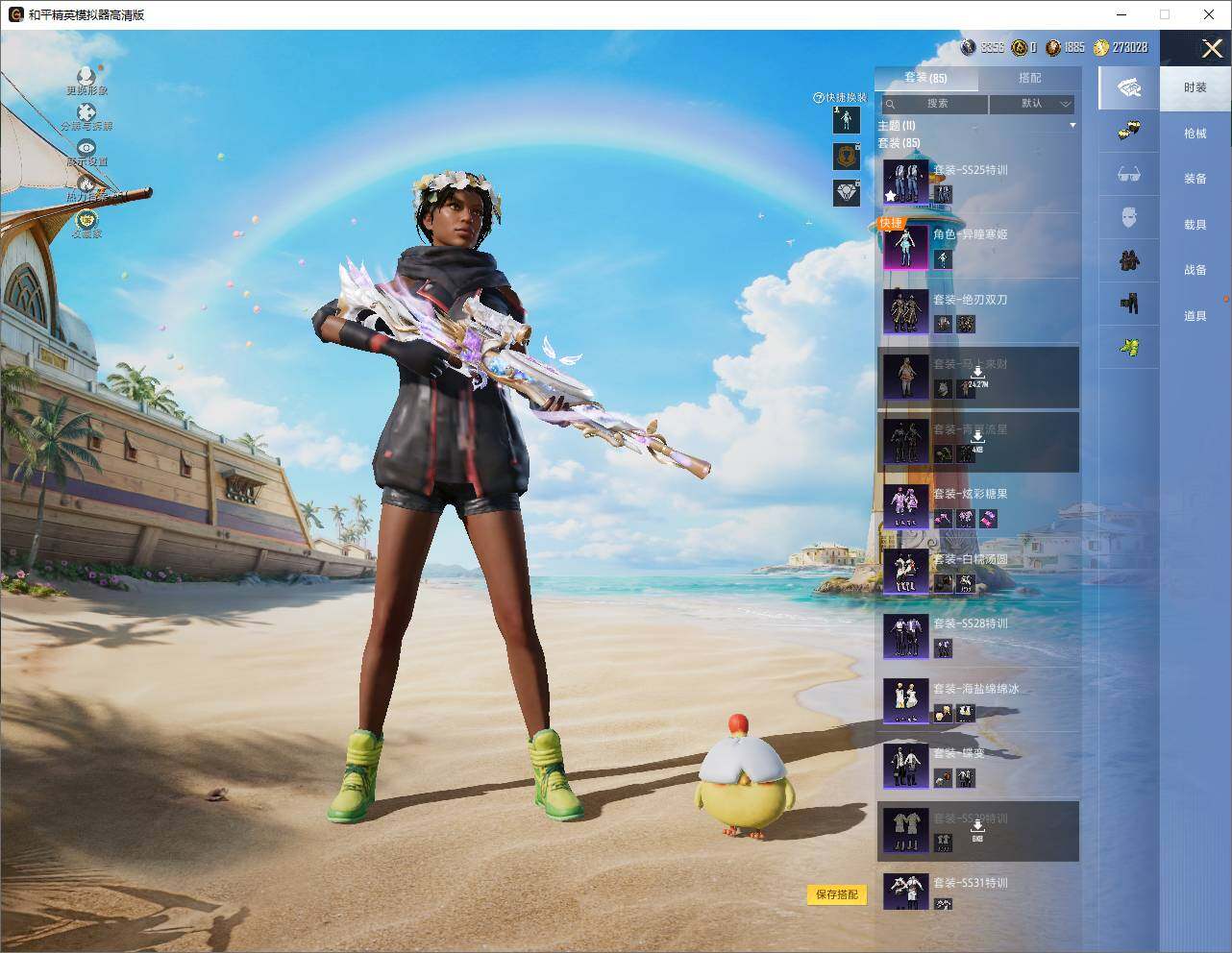1232x953 pixels.
Task: Open the 默认 sort dropdown
Action: point(1032,104)
